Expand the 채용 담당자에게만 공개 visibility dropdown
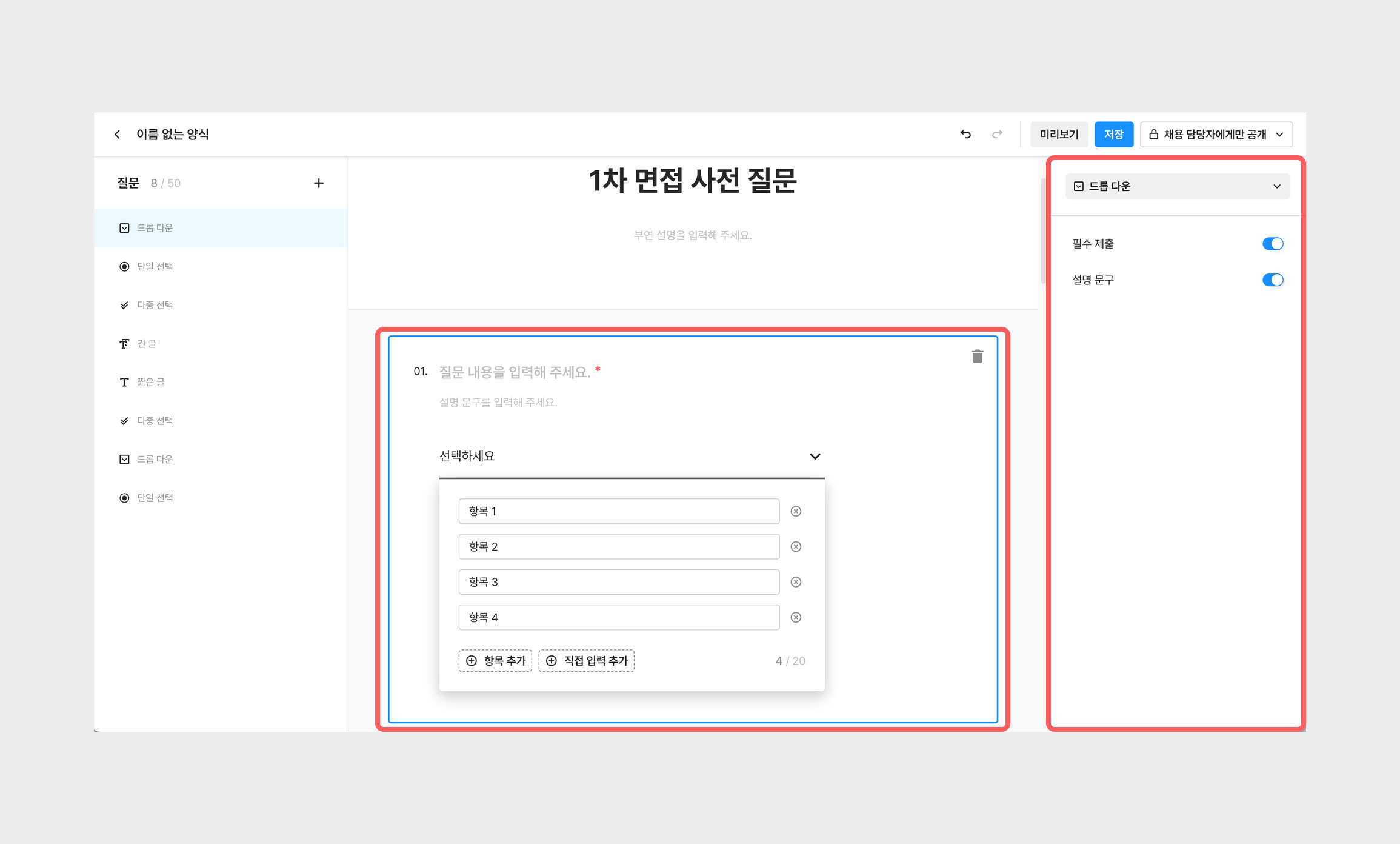 point(1216,135)
